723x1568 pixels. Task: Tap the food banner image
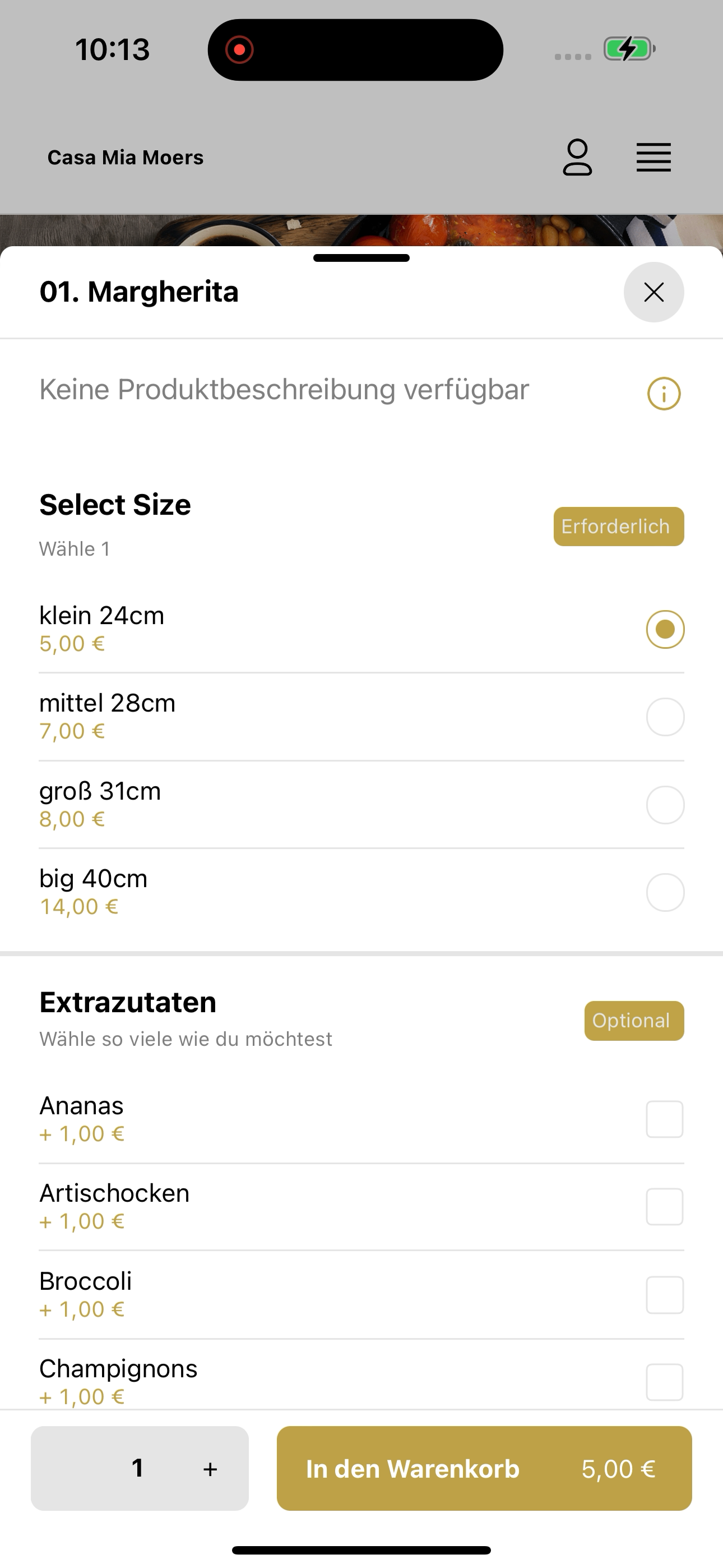[361, 230]
